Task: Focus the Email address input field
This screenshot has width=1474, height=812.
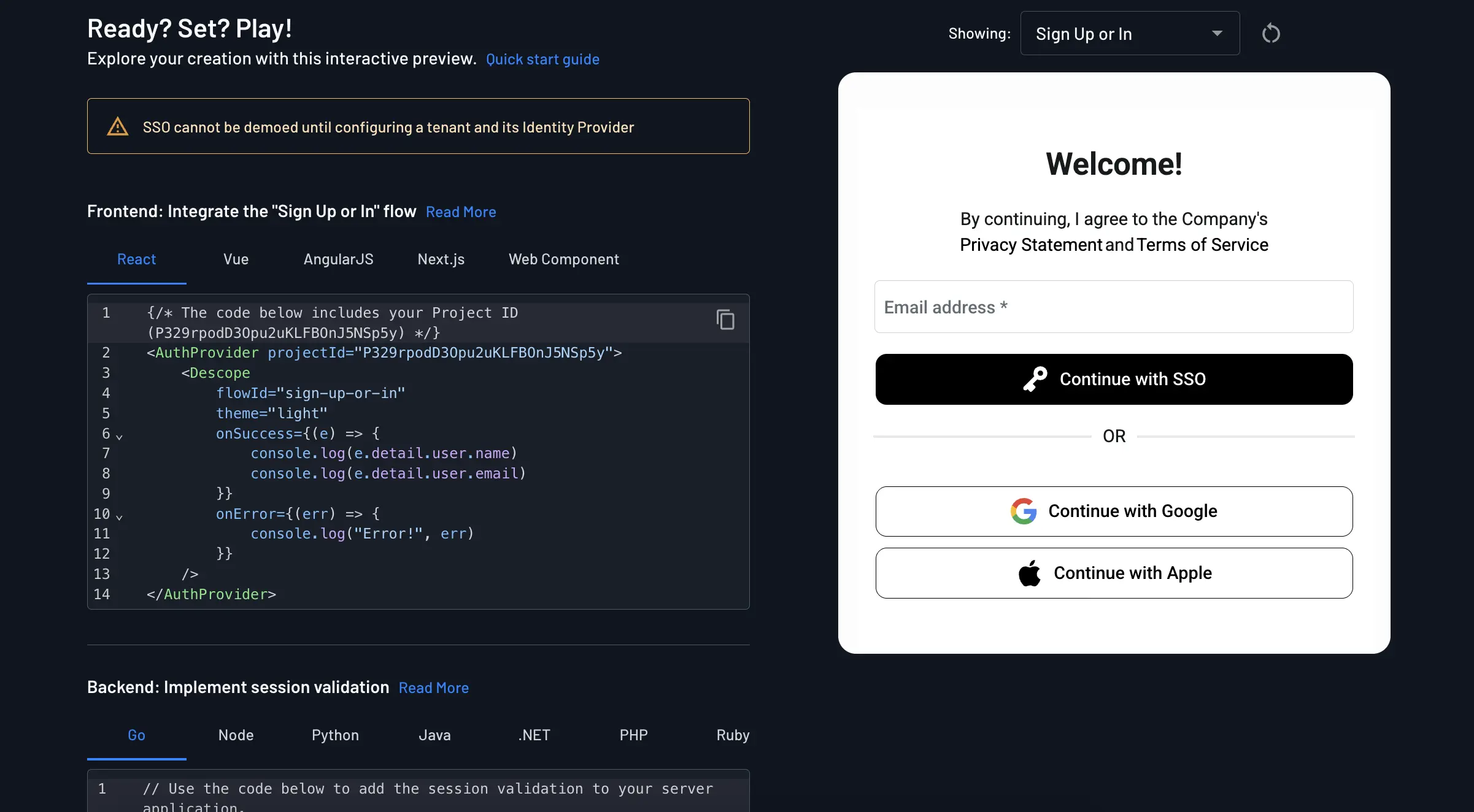Action: click(1114, 307)
